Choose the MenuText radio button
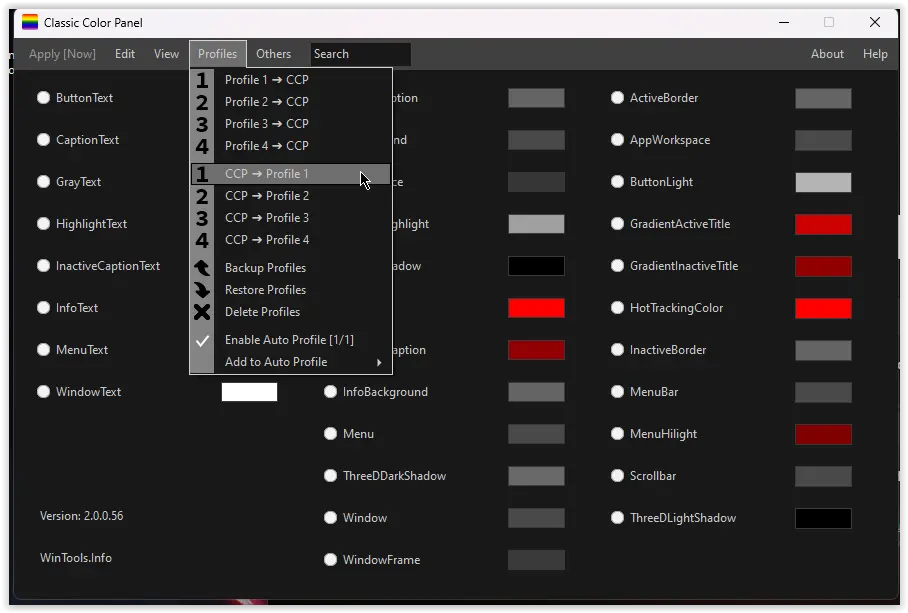 click(x=43, y=350)
